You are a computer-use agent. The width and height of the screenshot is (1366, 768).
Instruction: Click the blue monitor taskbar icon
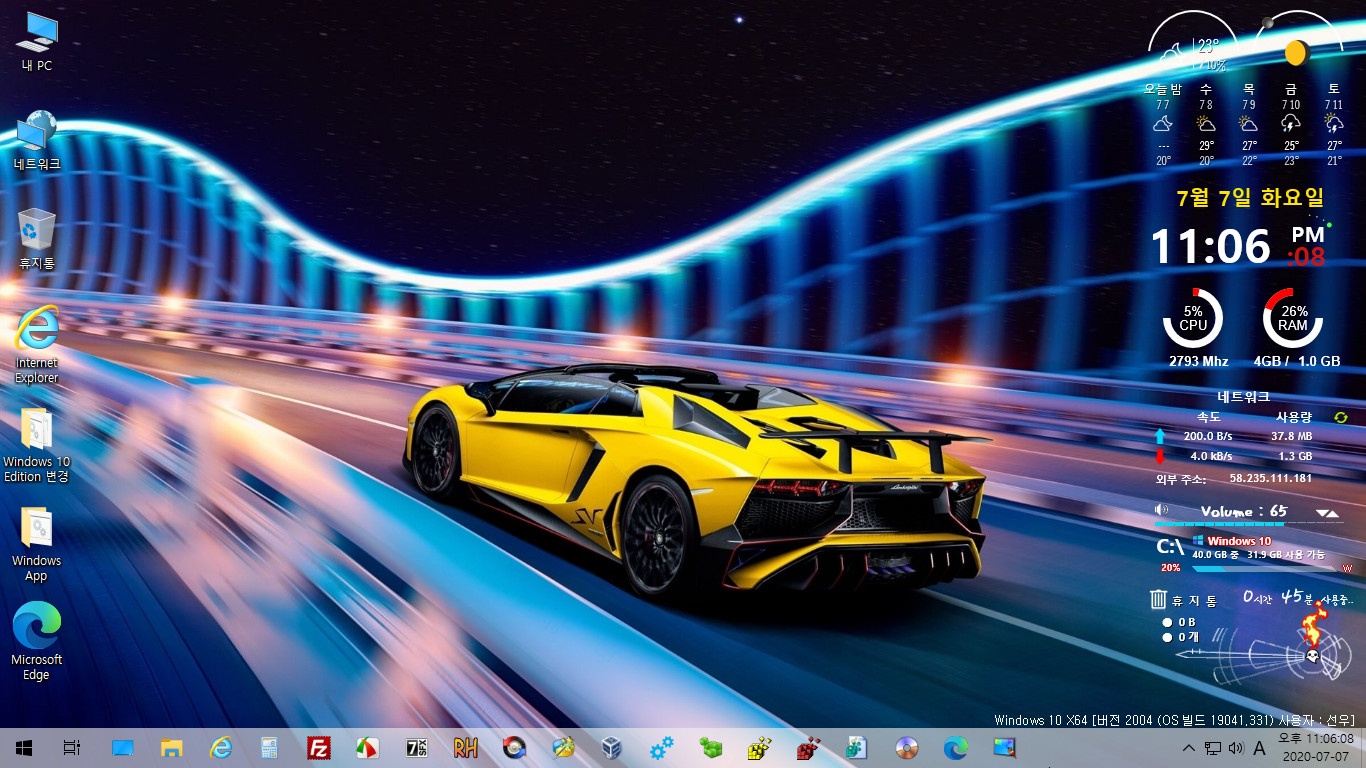coord(123,747)
